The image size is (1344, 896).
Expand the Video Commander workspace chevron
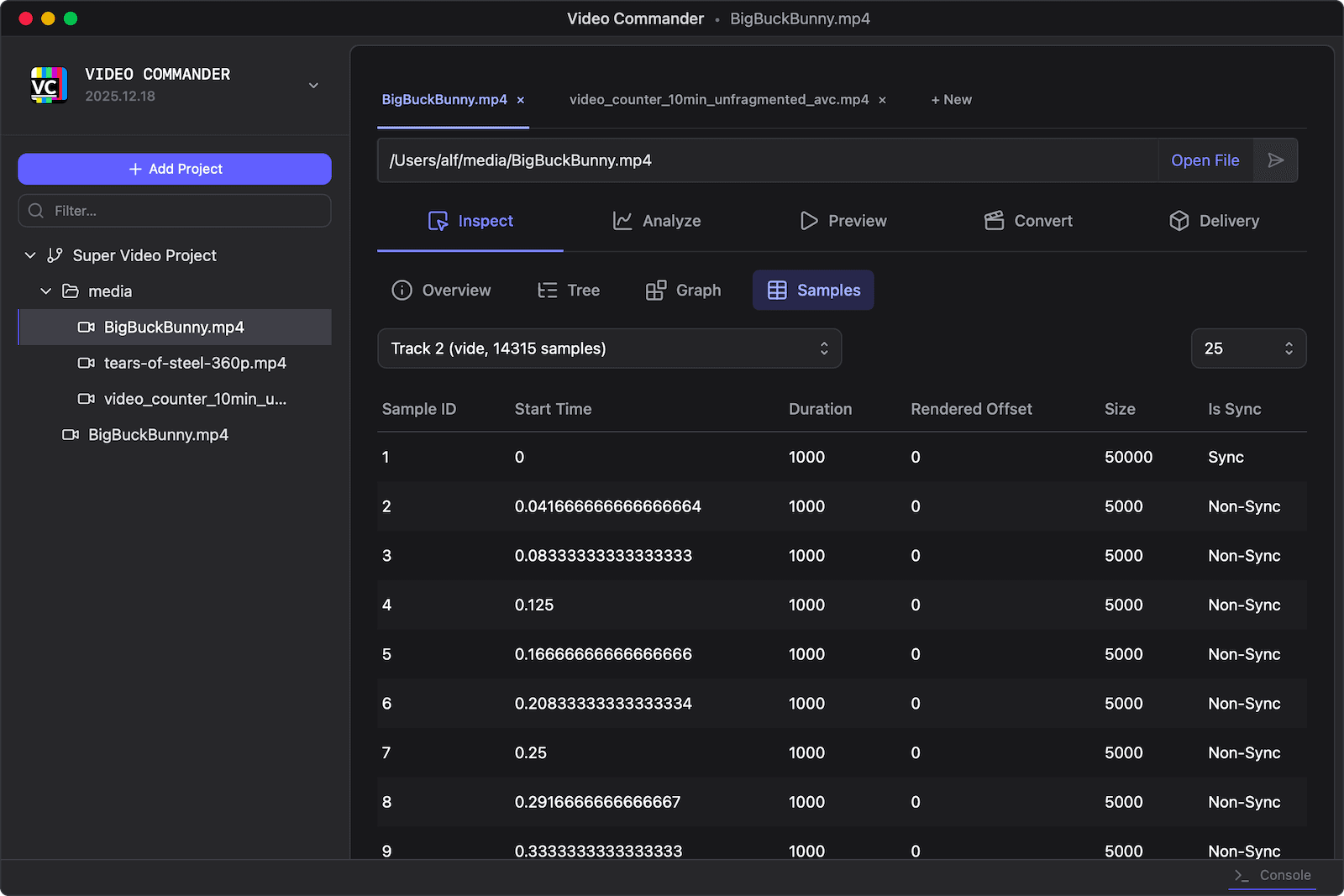pos(313,86)
